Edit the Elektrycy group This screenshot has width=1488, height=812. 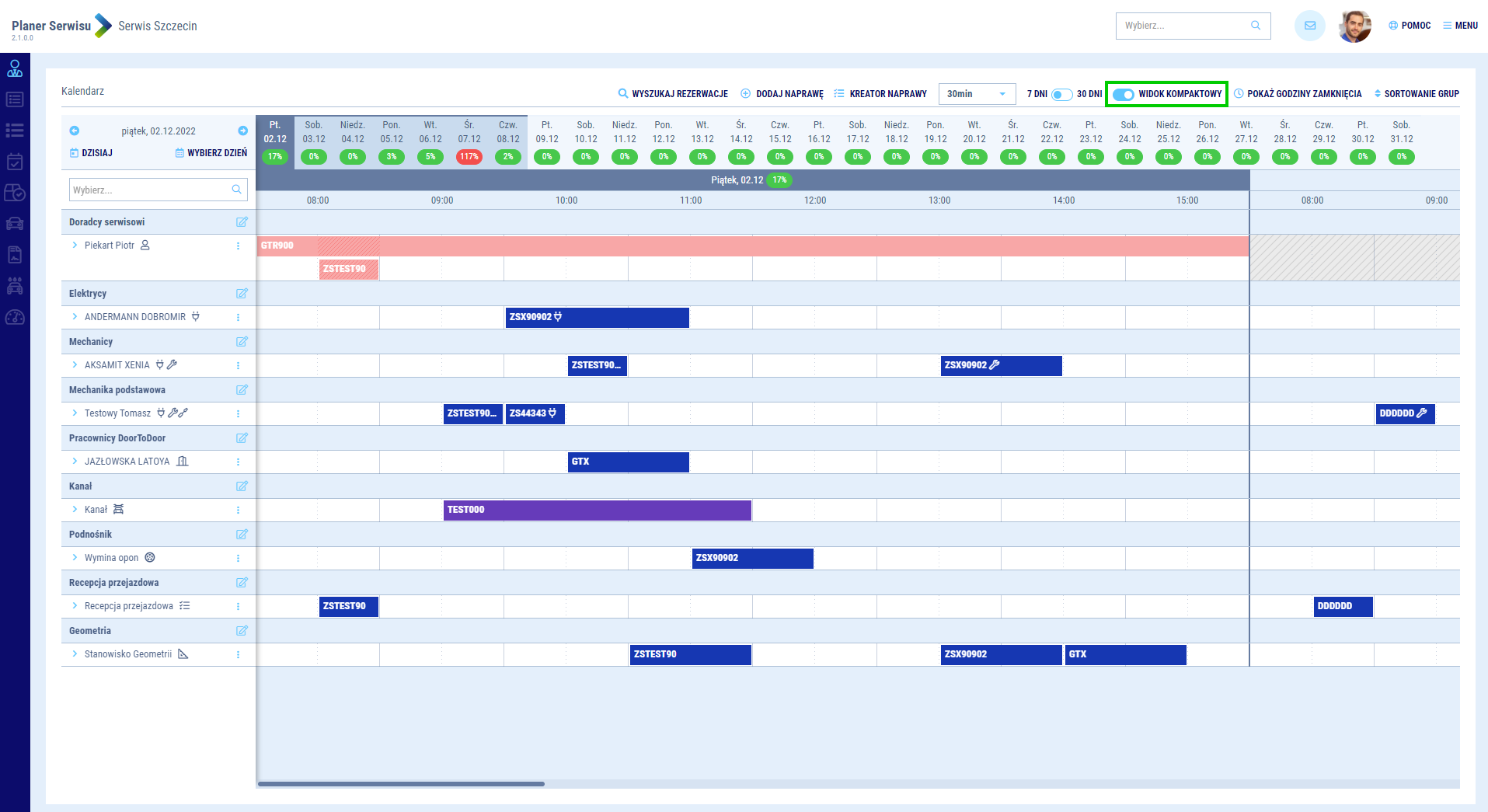point(242,294)
